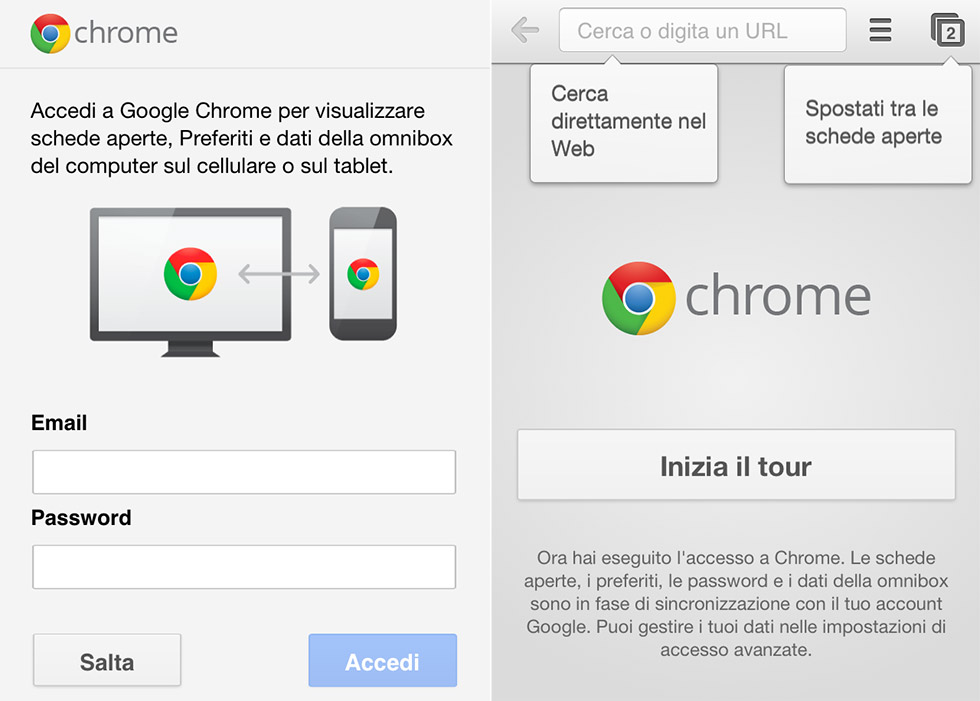Click the "chrome" wordmark in the sign-in header
980x701 pixels.
click(x=126, y=33)
